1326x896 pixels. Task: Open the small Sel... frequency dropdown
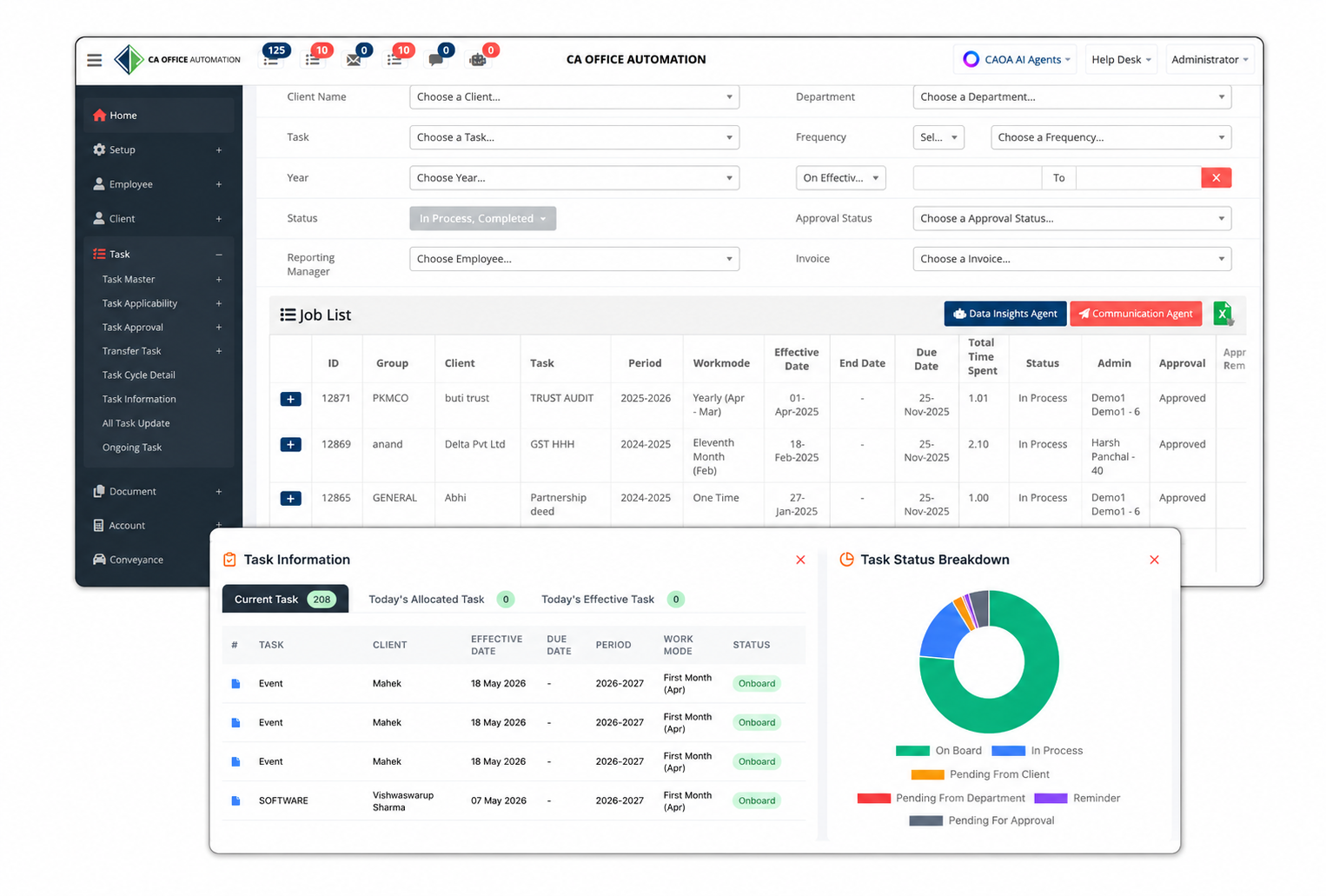(938, 137)
